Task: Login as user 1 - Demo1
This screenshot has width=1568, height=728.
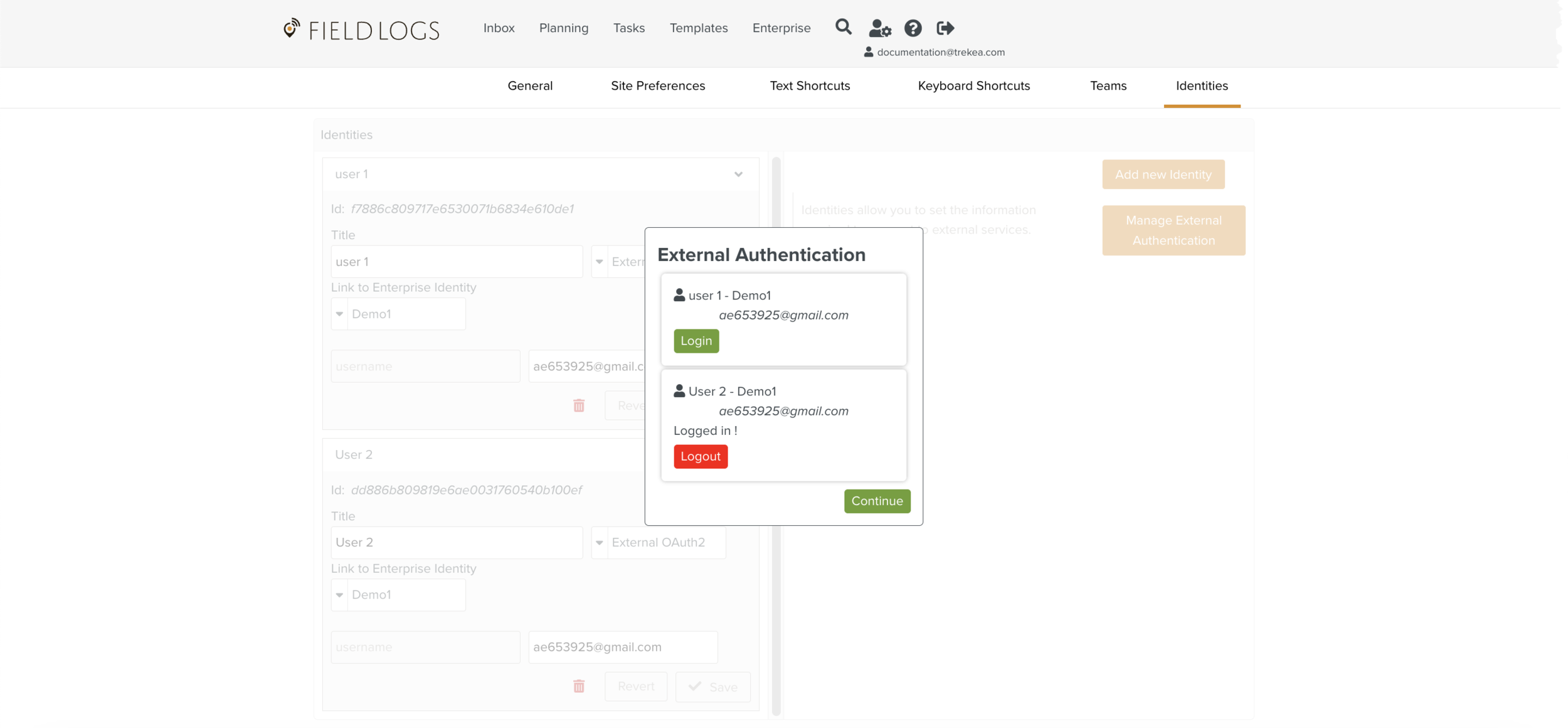Action: 696,341
